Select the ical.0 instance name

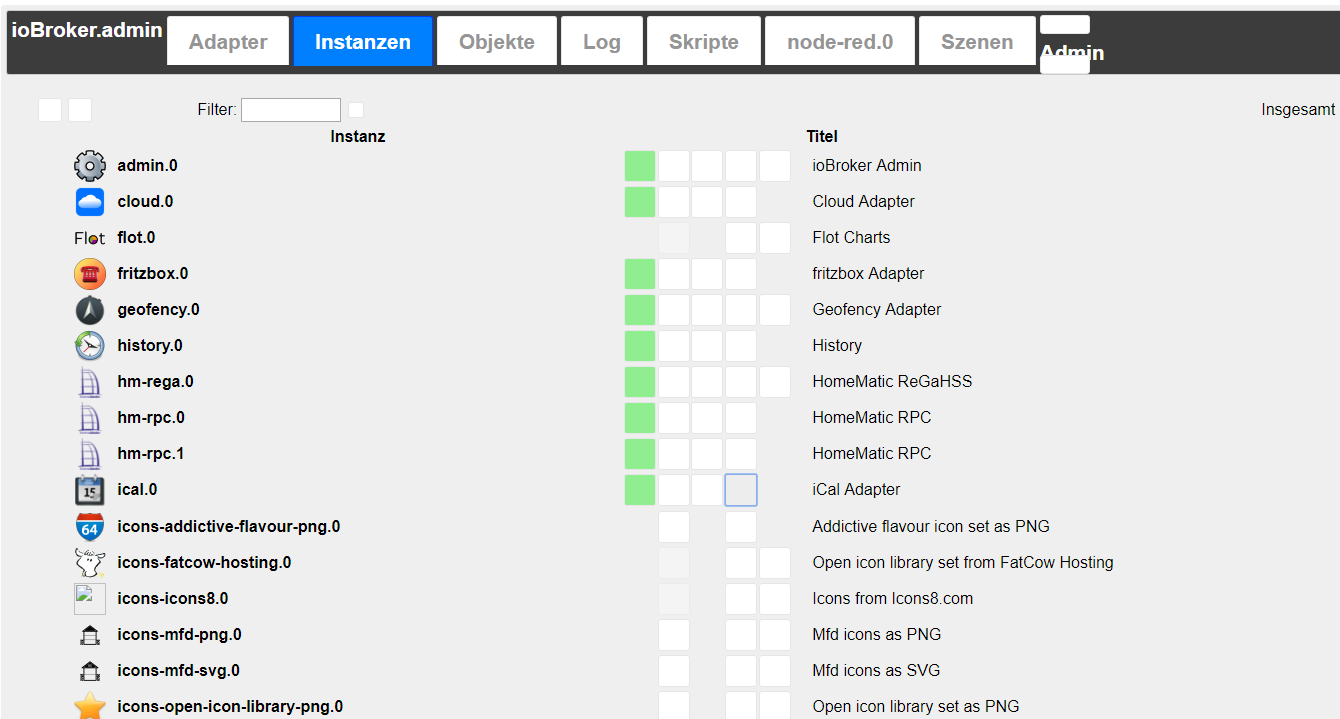pyautogui.click(x=137, y=490)
